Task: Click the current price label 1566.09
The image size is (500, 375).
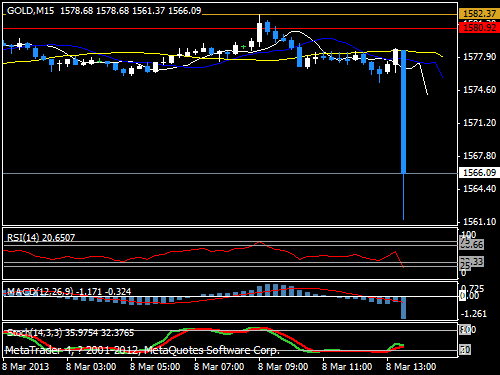Action: pyautogui.click(x=479, y=173)
